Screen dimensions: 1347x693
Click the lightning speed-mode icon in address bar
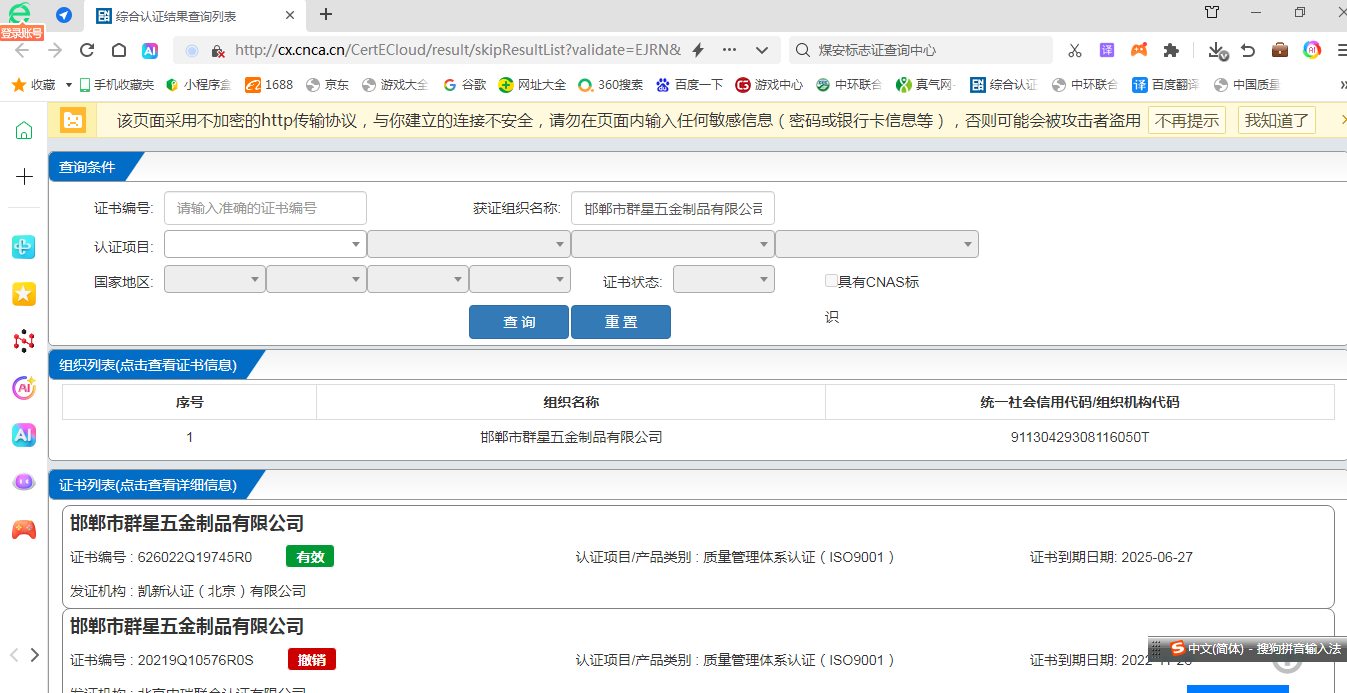(698, 50)
